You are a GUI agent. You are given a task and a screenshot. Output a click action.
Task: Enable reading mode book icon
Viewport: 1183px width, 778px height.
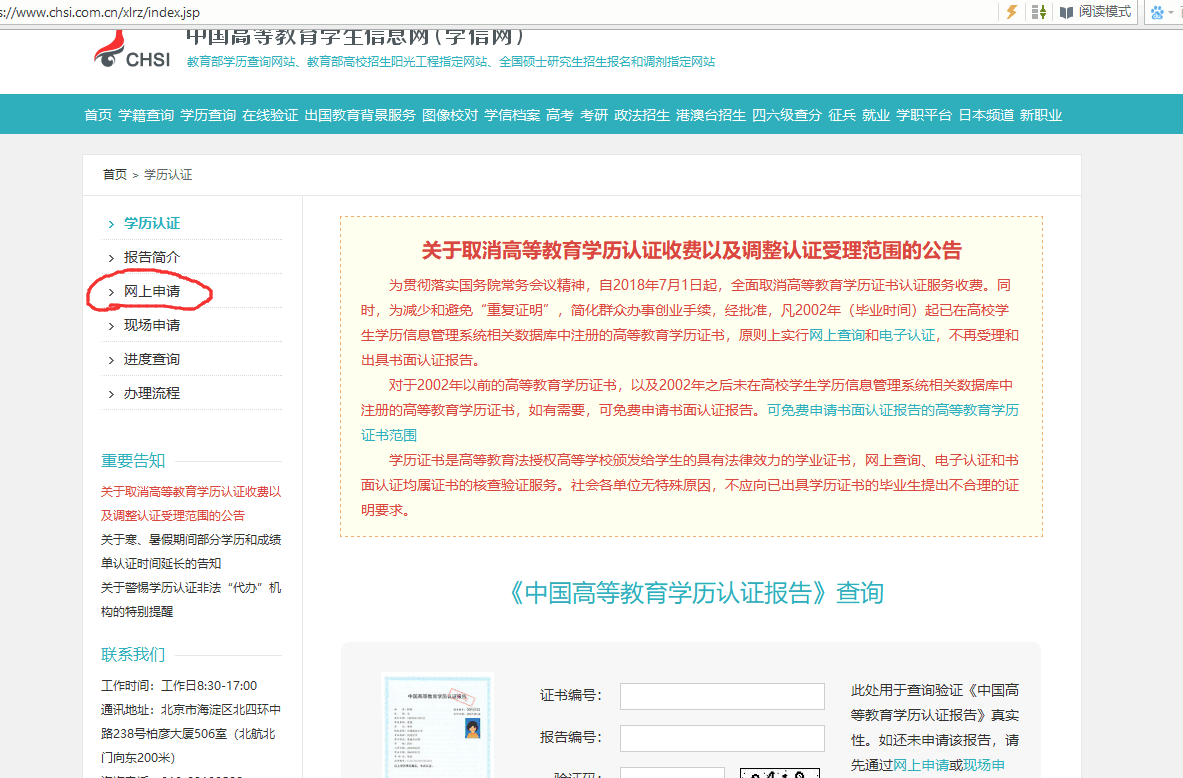1066,12
